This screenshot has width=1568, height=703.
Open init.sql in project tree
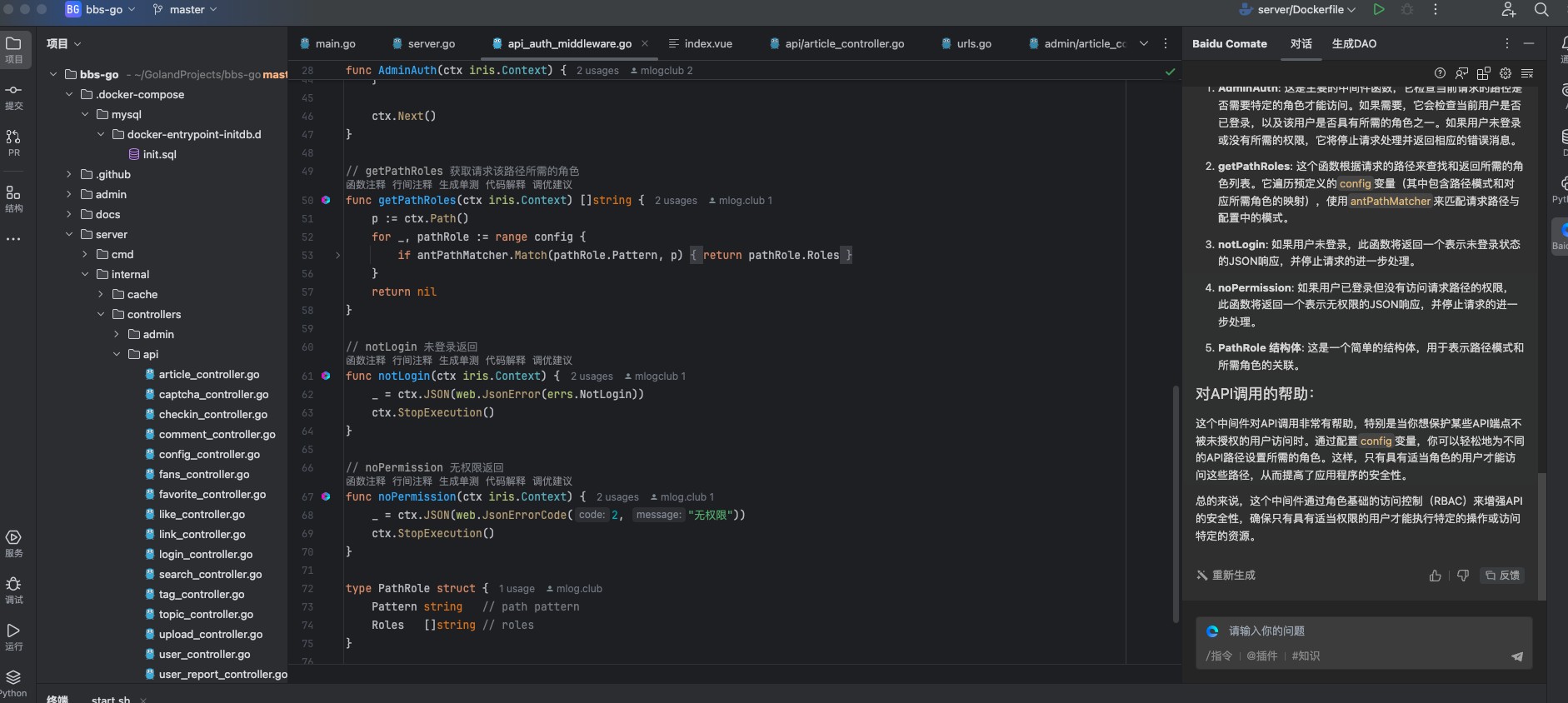[x=152, y=154]
